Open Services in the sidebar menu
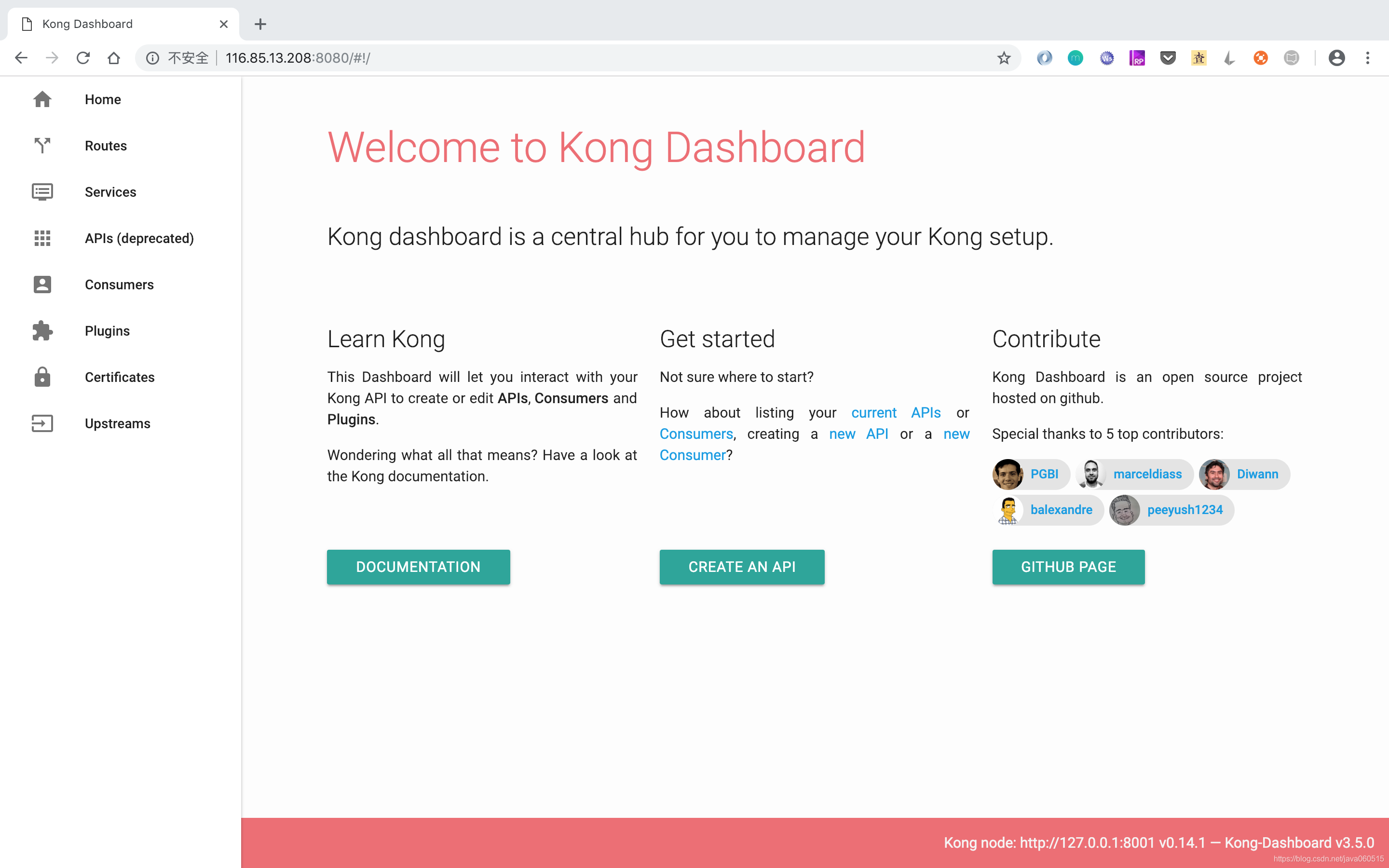The height and width of the screenshot is (868, 1389). click(x=121, y=192)
